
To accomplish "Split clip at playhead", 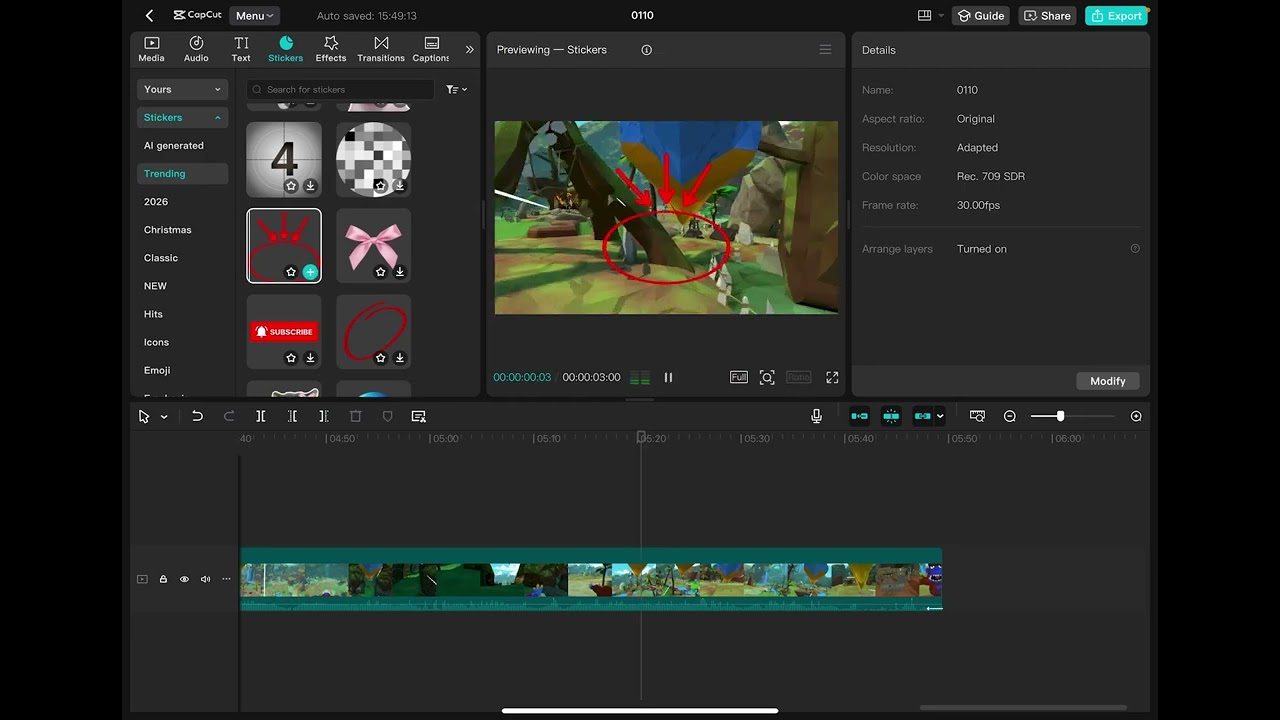I will [x=261, y=417].
